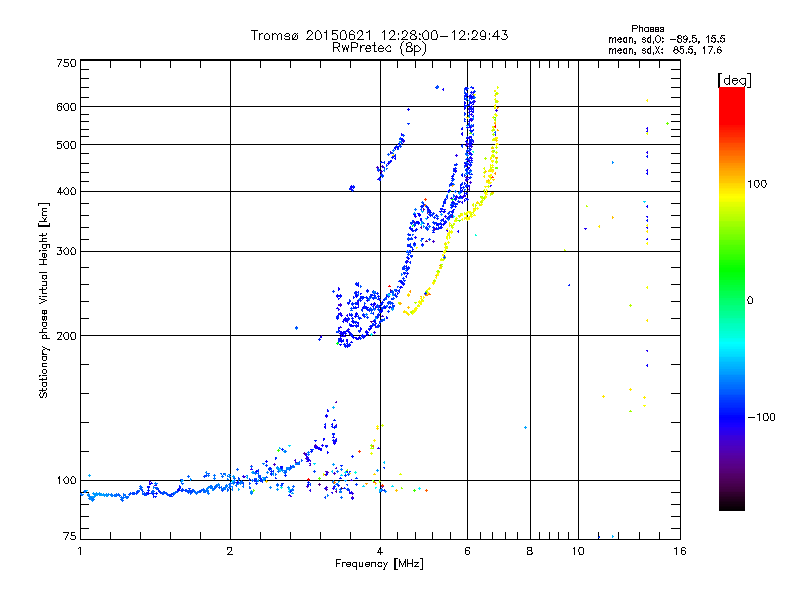800x600 pixels.
Task: Click y-axis tick label '600'
Action: tap(66, 107)
